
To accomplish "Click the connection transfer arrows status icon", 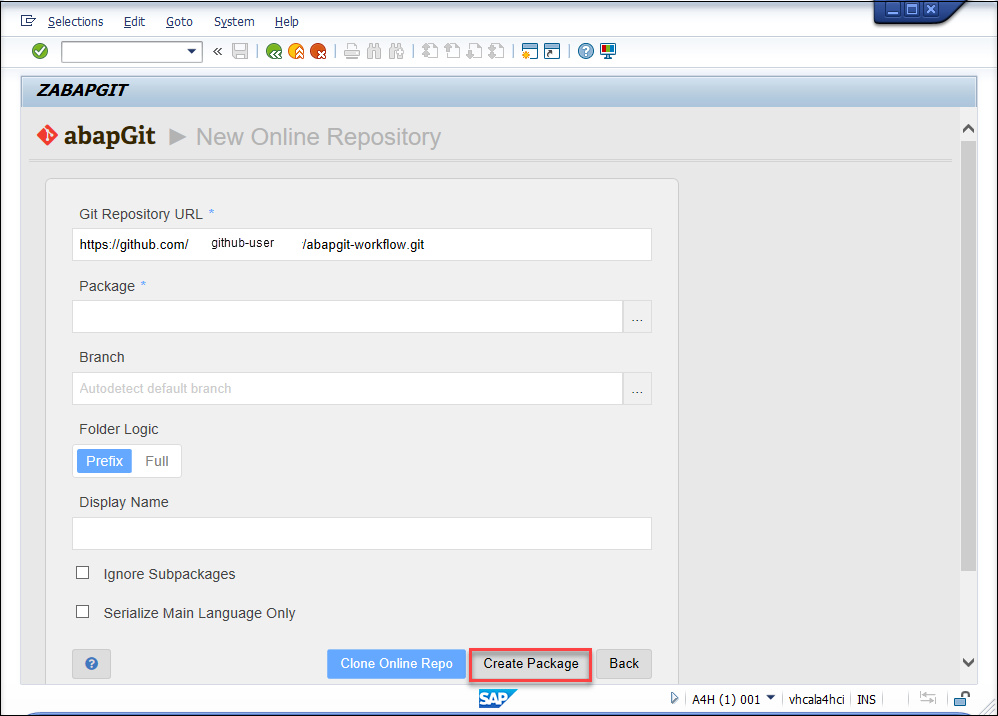I will click(x=928, y=698).
